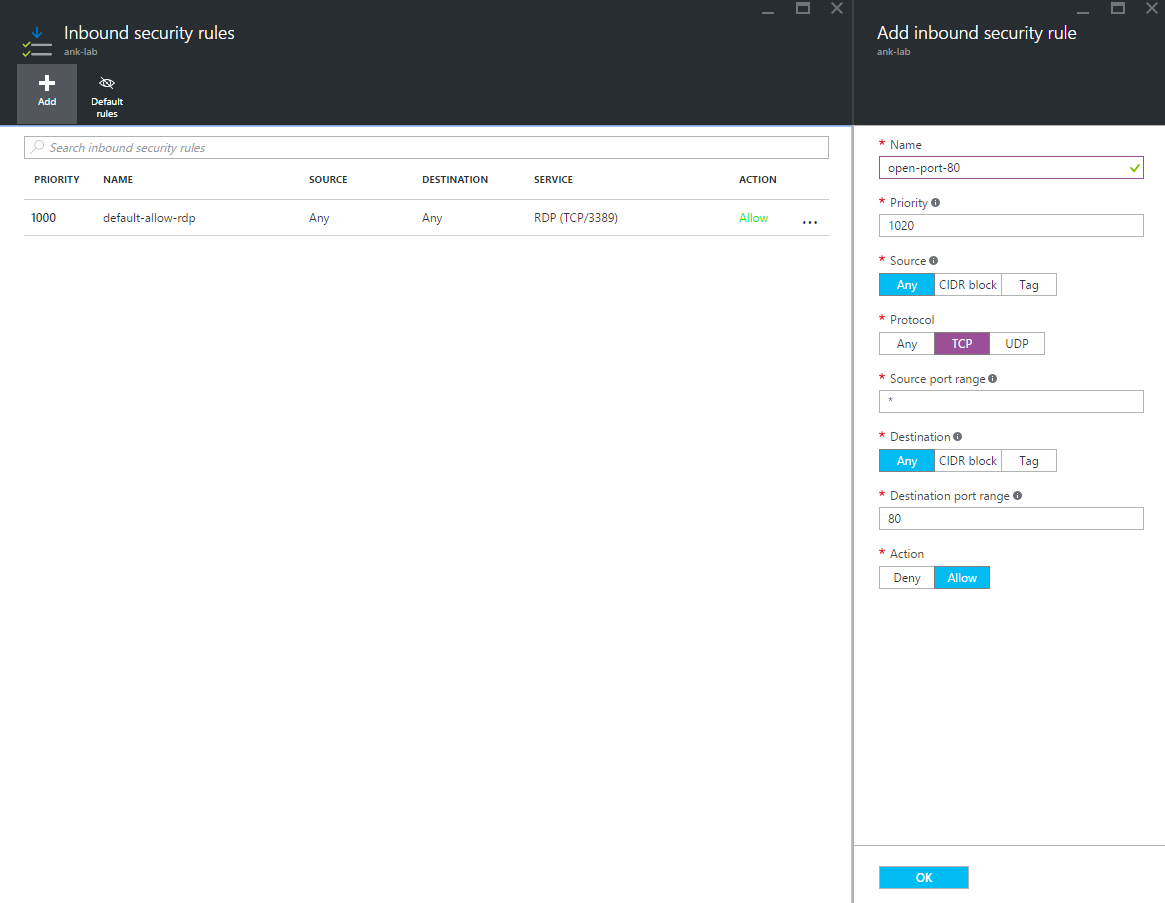
Task: Close the Inbound security rules blade
Action: [837, 8]
